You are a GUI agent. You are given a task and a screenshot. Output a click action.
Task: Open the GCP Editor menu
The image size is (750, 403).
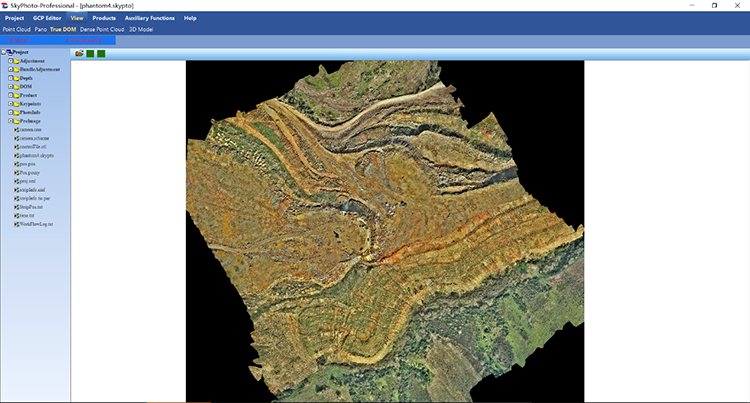[47, 18]
